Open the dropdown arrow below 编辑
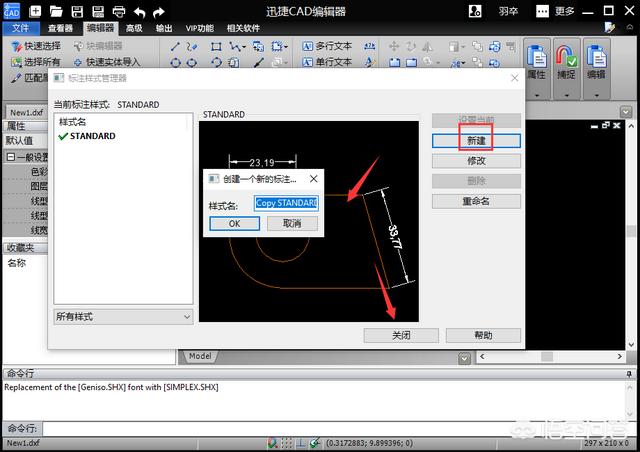The height and width of the screenshot is (452, 640). coord(596,95)
